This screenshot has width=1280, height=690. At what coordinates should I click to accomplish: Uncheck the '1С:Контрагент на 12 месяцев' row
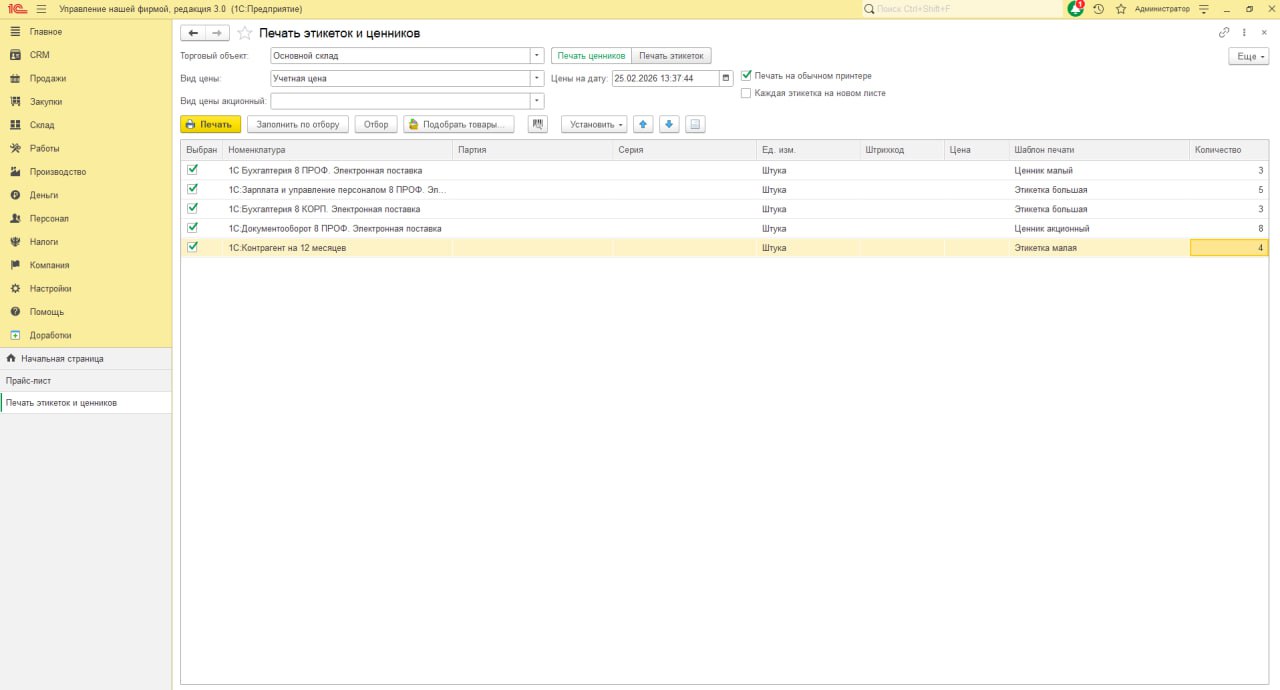(193, 247)
